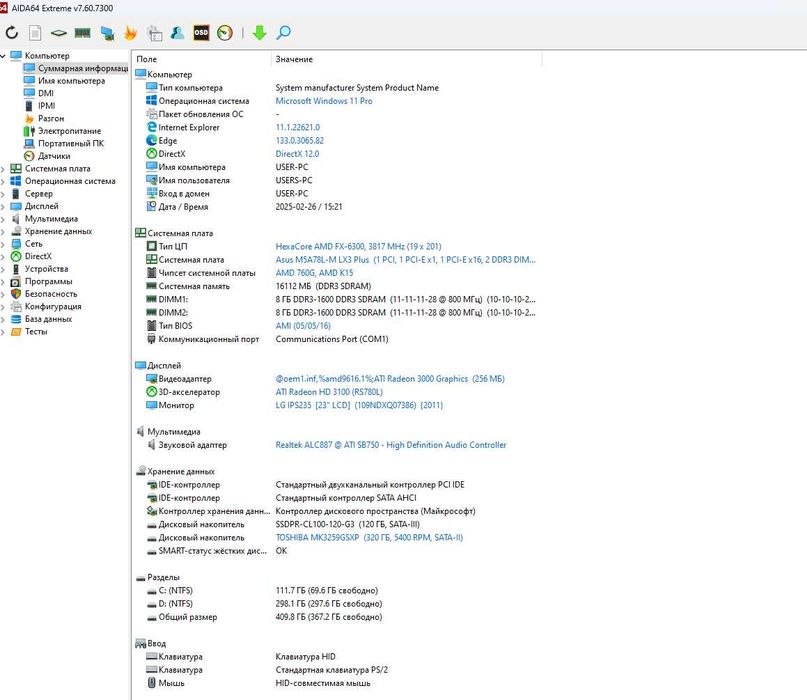Open the Edge version 133.0.3065.82 link
This screenshot has height=700, width=807.
[300, 141]
